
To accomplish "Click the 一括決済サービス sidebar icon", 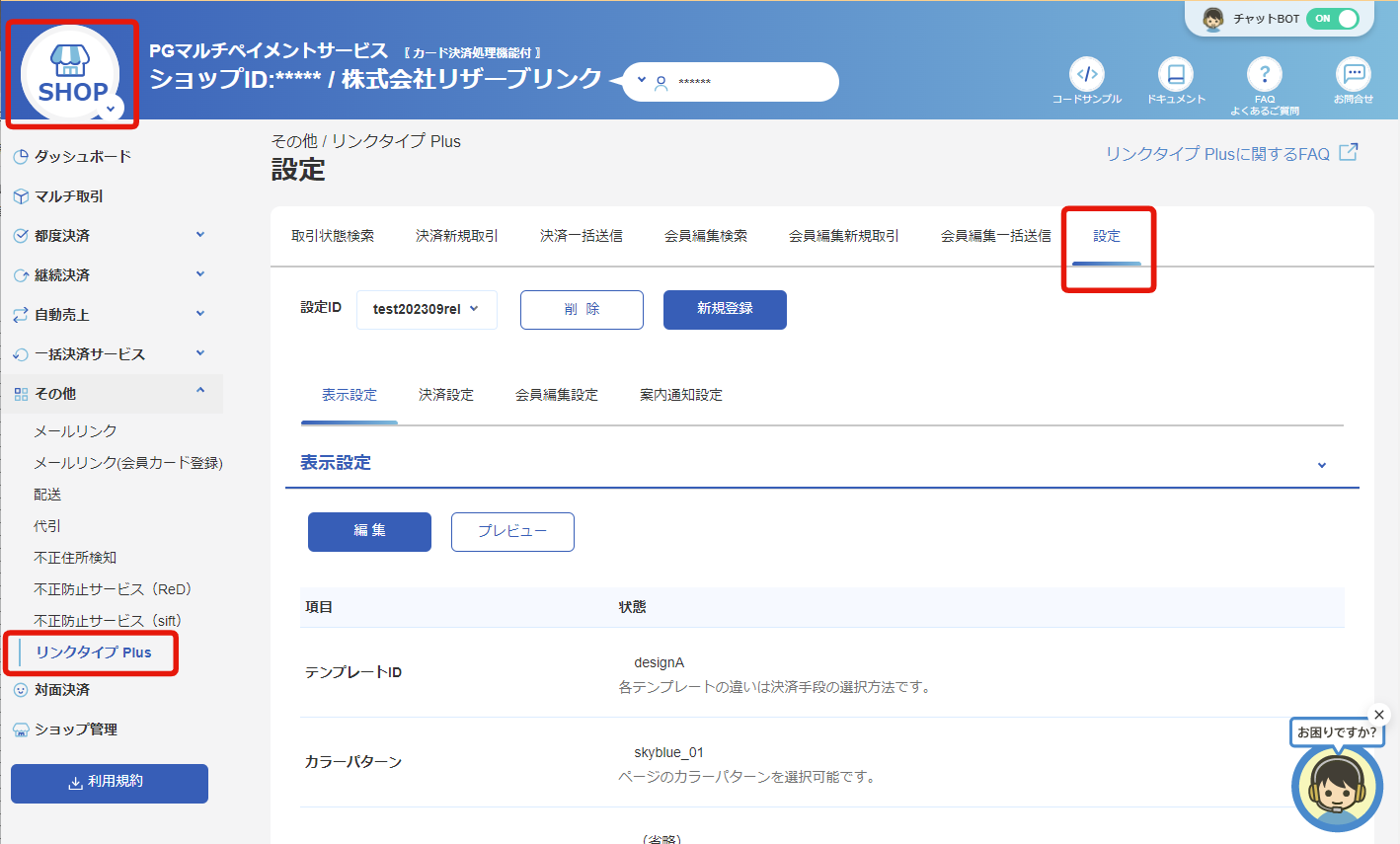I will click(21, 354).
